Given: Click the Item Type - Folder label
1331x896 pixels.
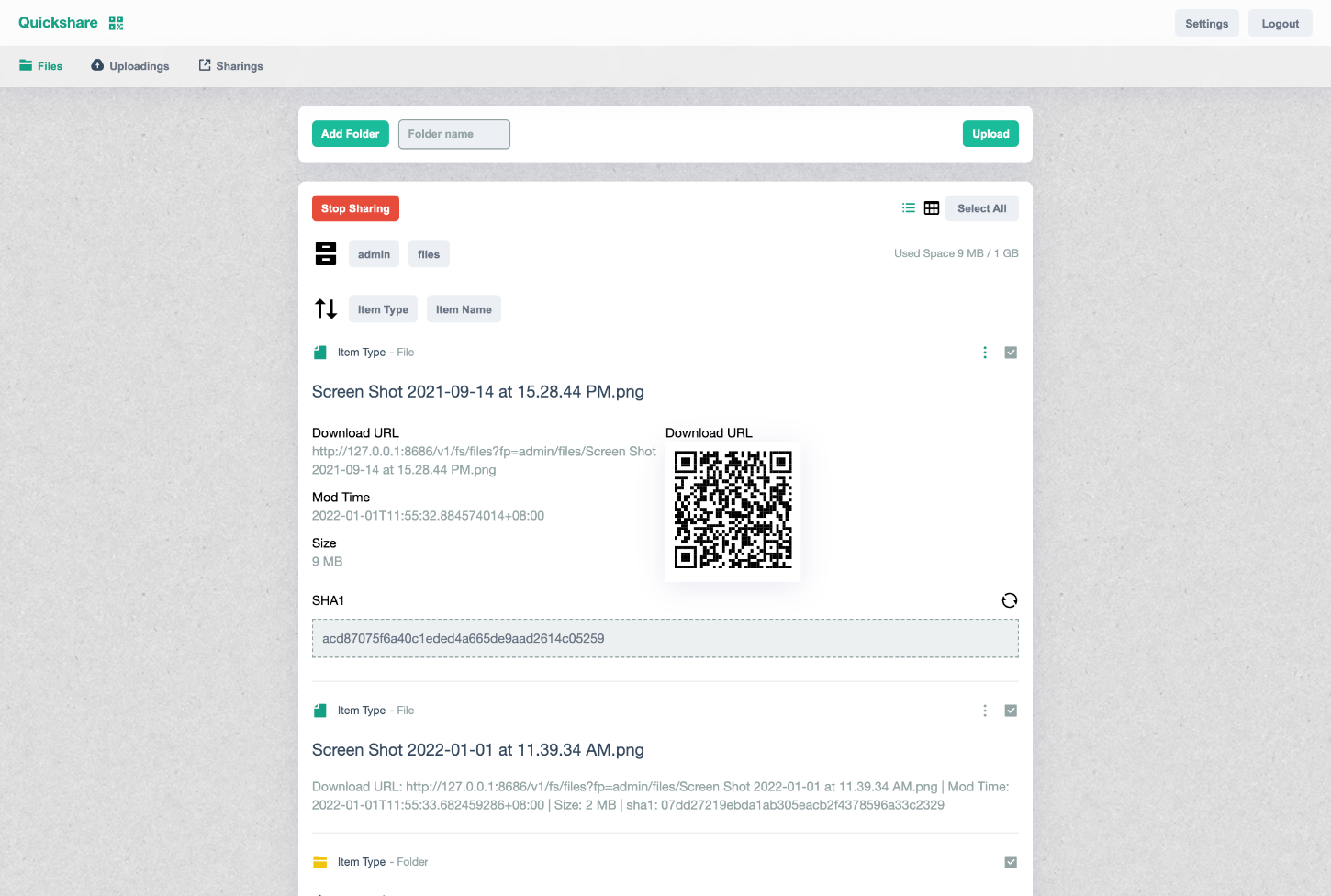Looking at the screenshot, I should pyautogui.click(x=383, y=862).
